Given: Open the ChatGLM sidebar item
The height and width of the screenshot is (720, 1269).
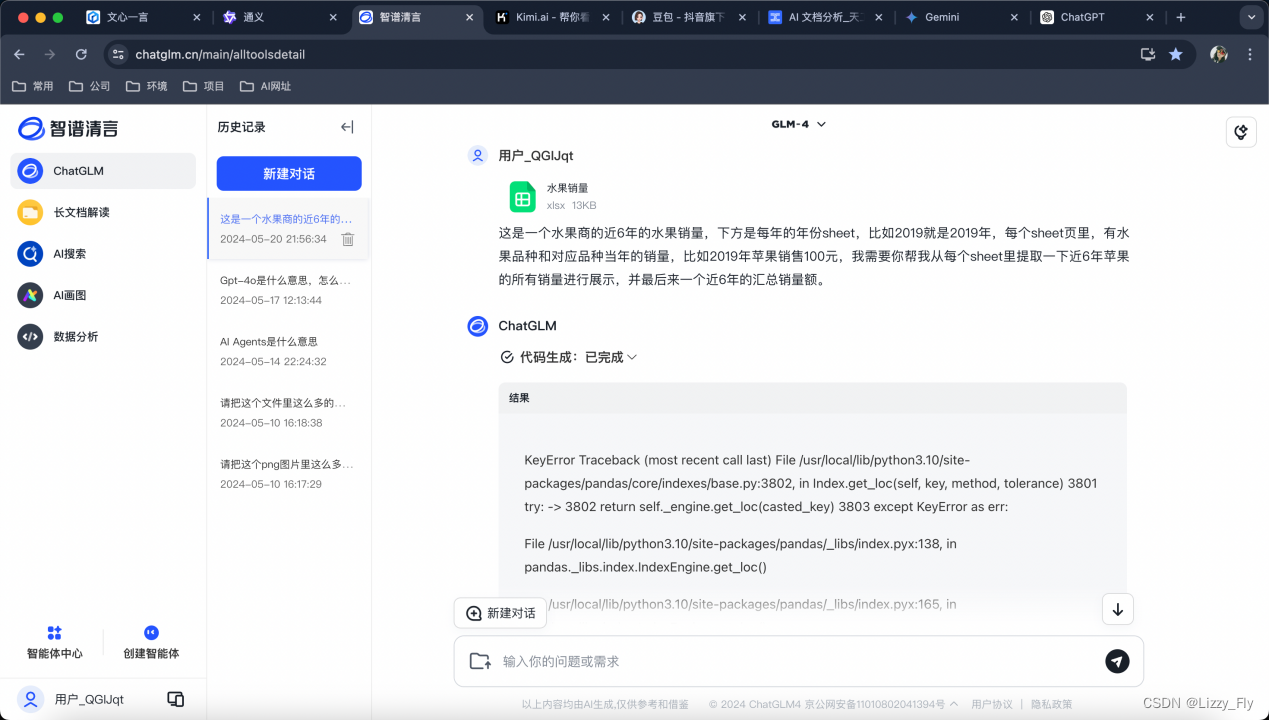Looking at the screenshot, I should [103, 171].
